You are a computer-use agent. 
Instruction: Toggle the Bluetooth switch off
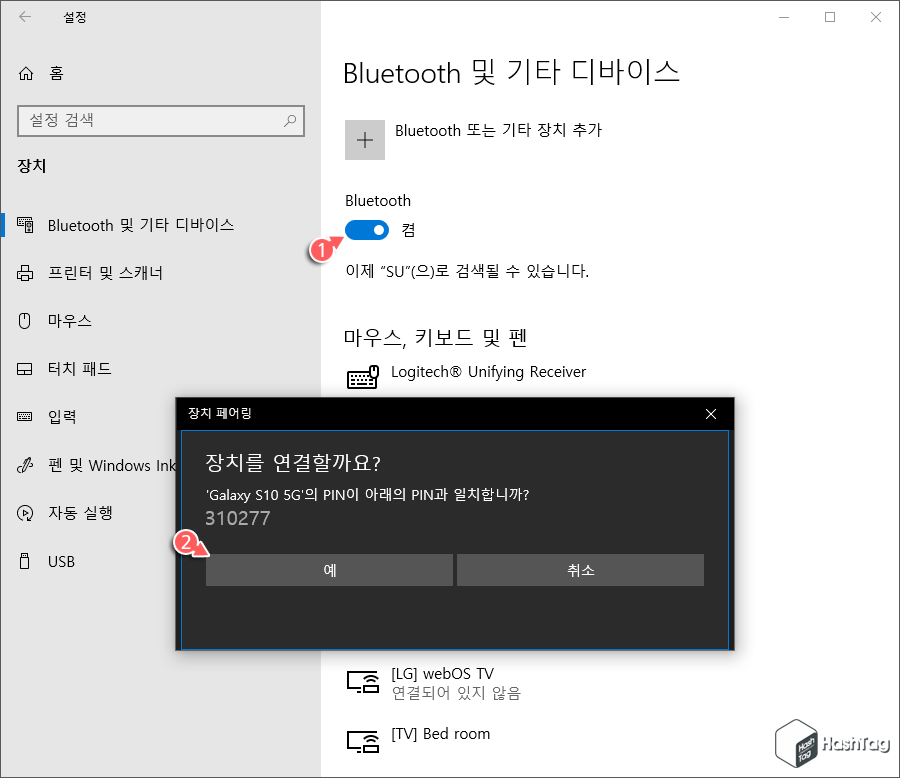click(x=367, y=230)
